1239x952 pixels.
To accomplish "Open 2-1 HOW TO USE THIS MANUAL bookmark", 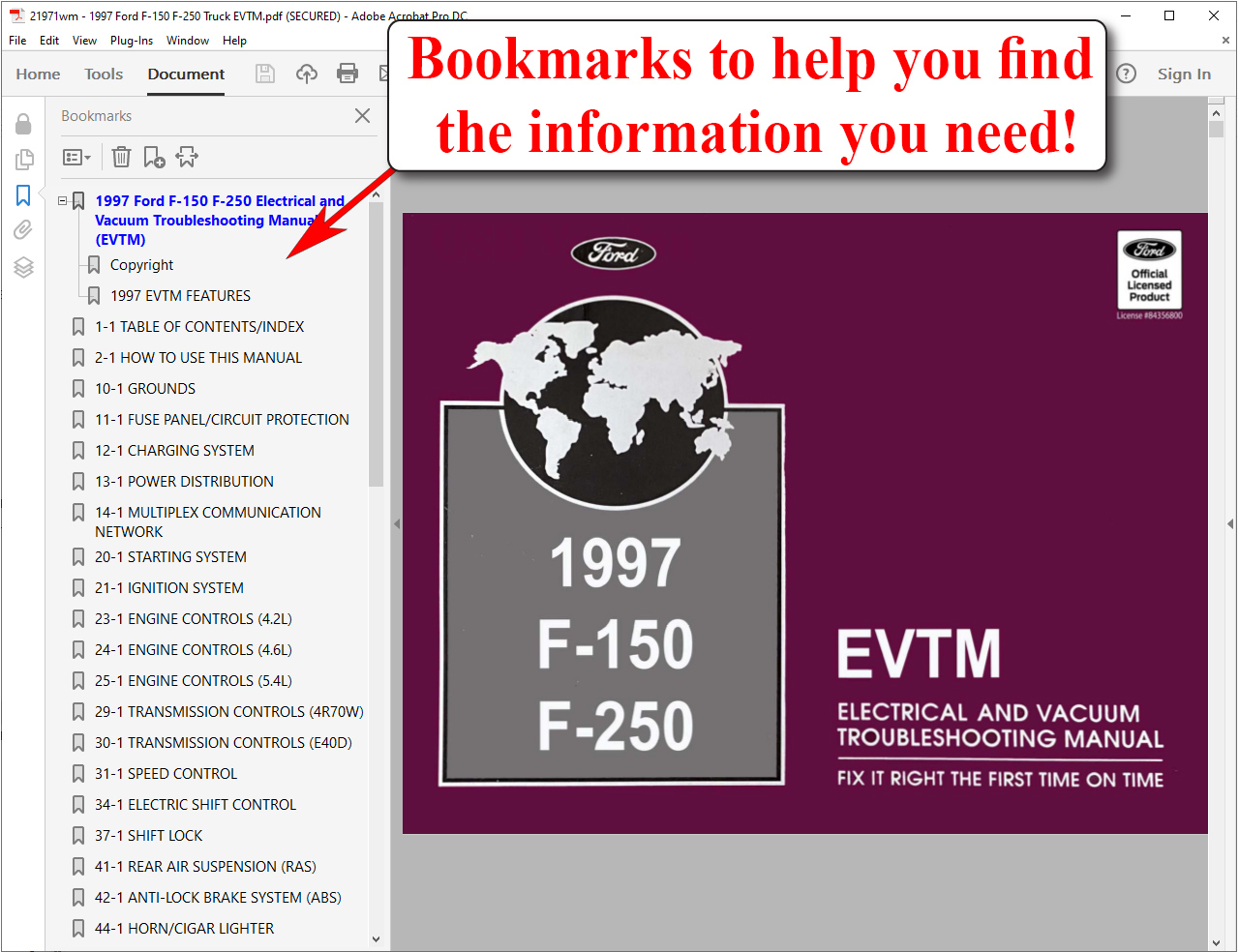I will click(198, 358).
